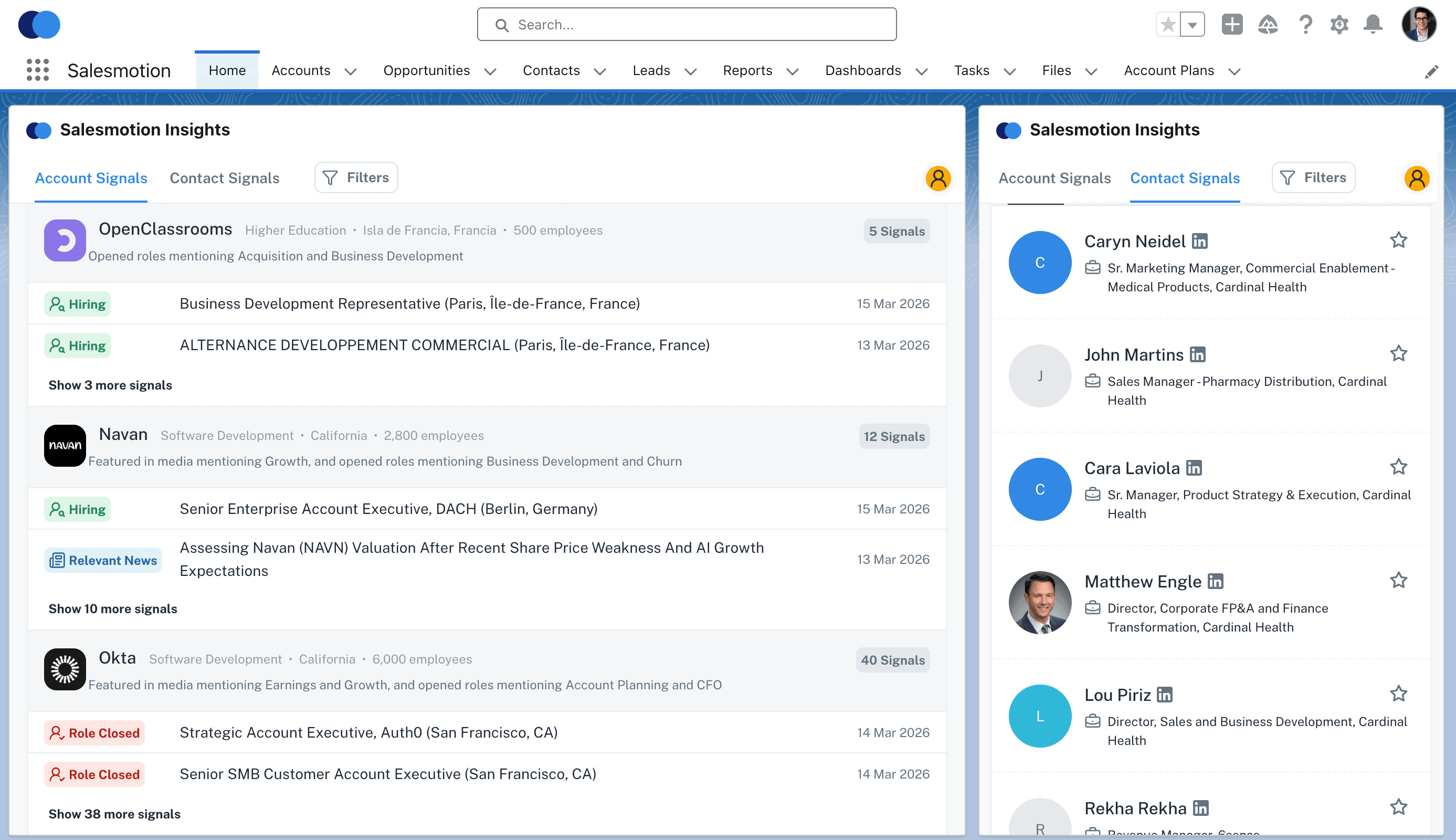The width and height of the screenshot is (1456, 840).
Task: Favorite Cara Laviola with the star
Action: (1398, 467)
